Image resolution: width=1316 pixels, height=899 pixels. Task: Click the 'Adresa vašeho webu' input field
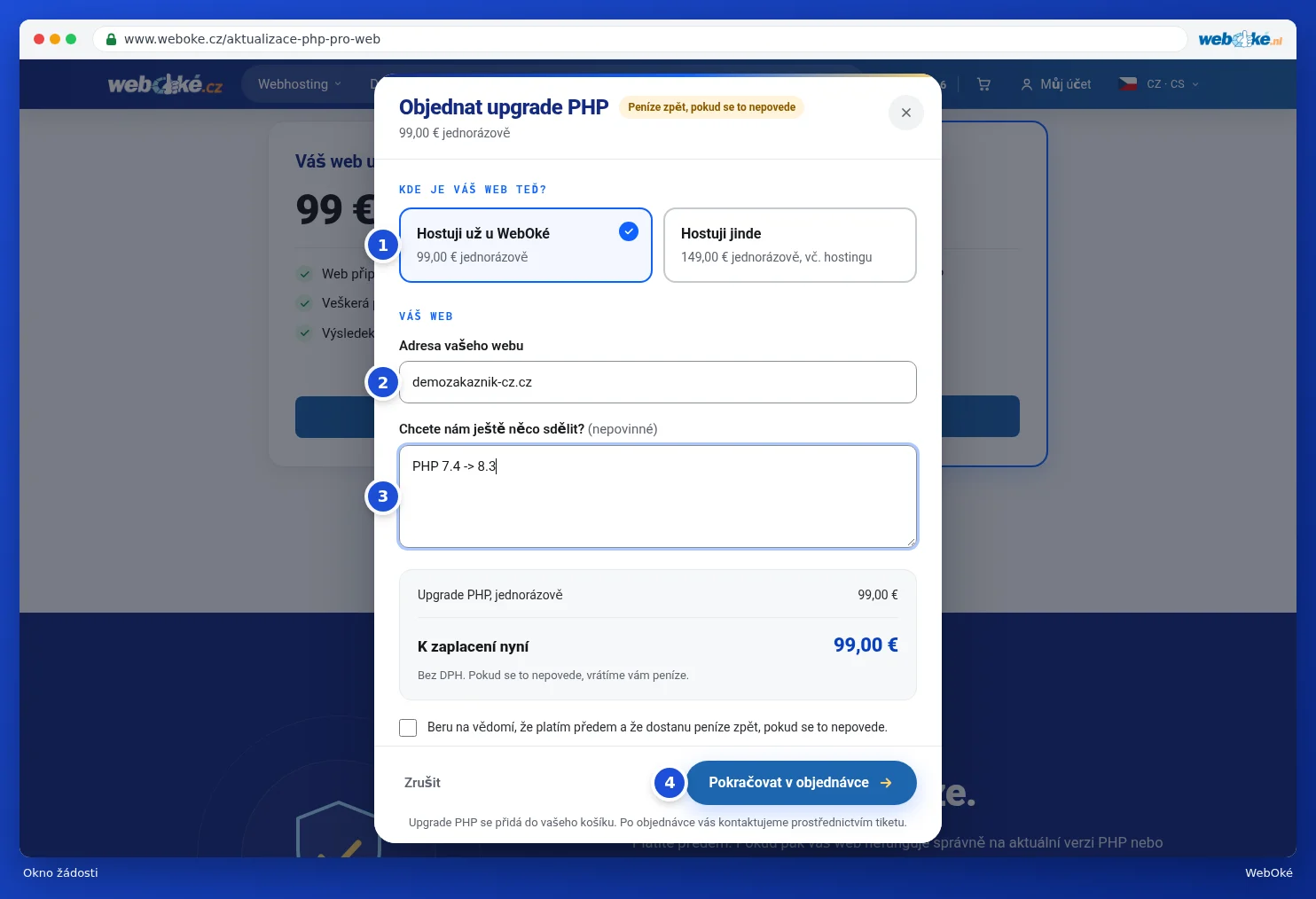(x=657, y=382)
